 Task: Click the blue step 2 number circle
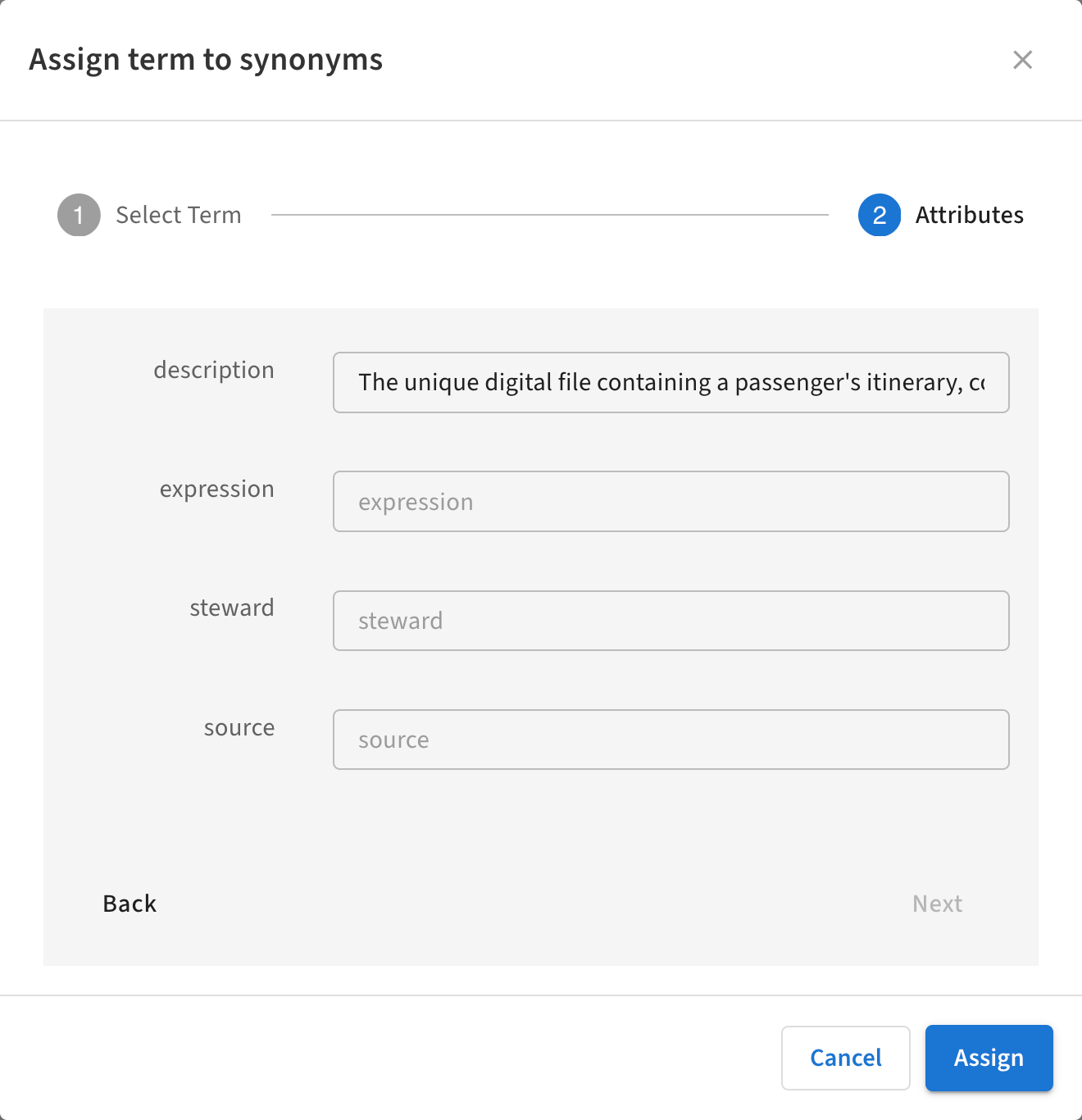[x=880, y=215]
